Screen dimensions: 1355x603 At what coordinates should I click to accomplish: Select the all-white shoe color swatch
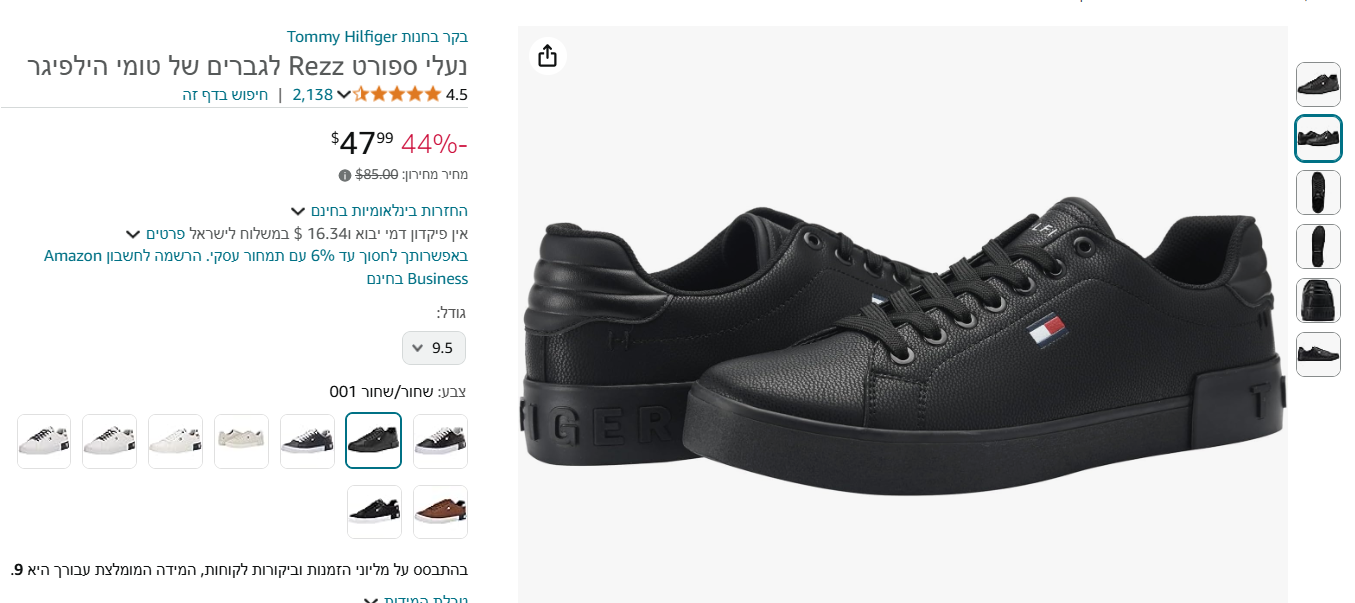pyautogui.click(x=175, y=441)
